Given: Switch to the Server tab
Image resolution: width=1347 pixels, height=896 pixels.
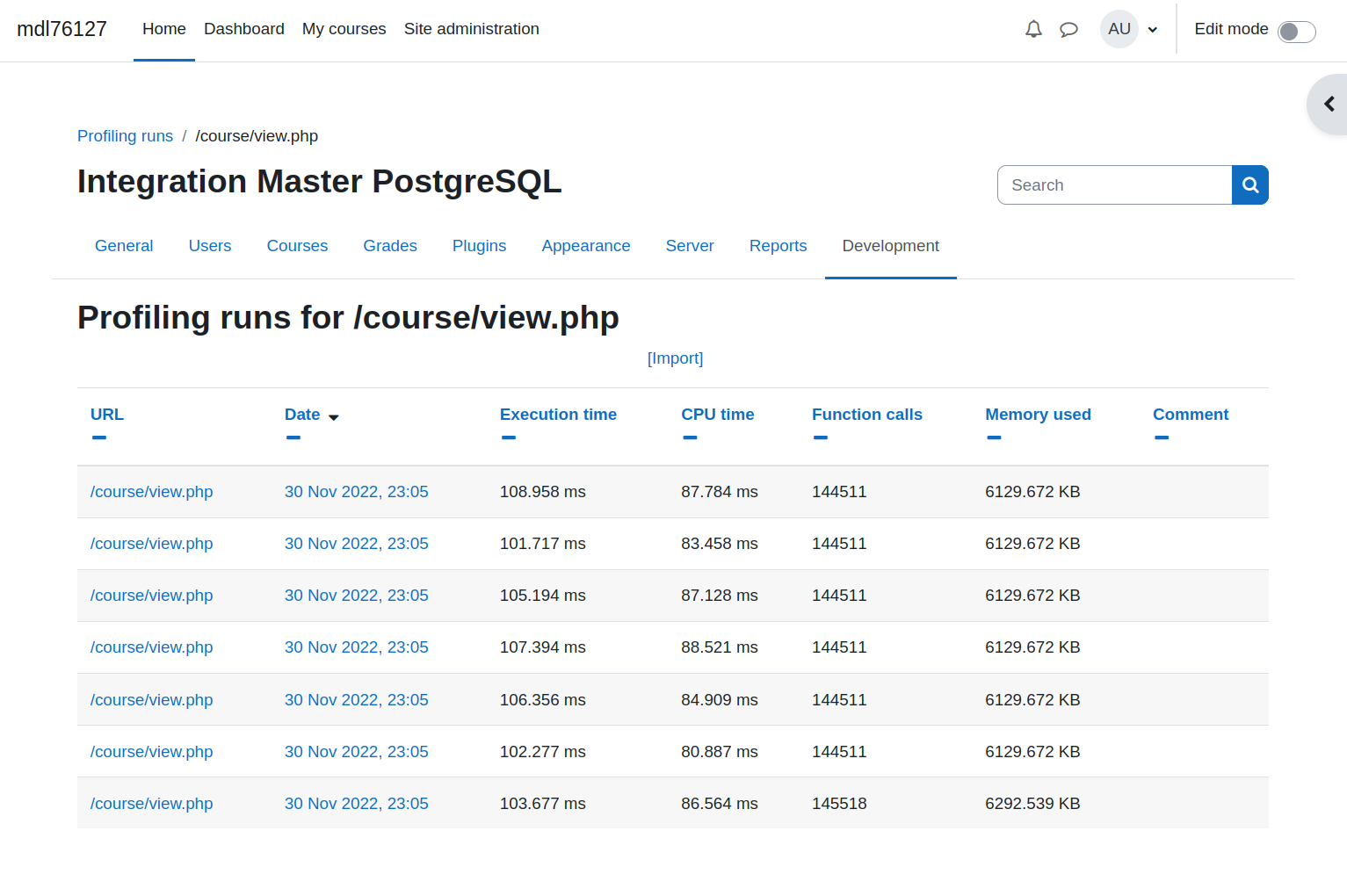Looking at the screenshot, I should (x=690, y=246).
